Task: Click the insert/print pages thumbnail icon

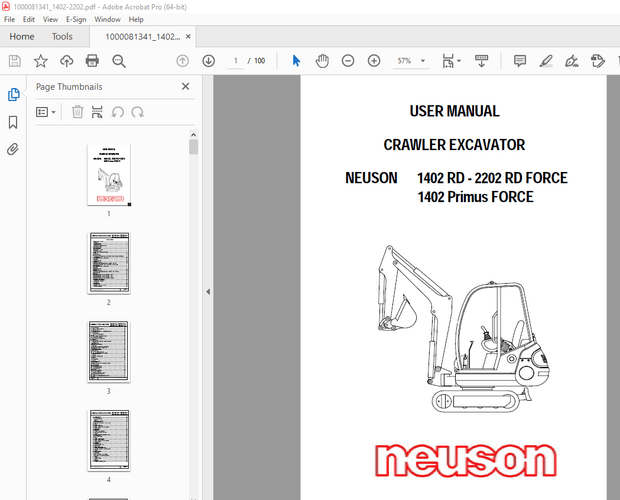Action: (x=97, y=112)
